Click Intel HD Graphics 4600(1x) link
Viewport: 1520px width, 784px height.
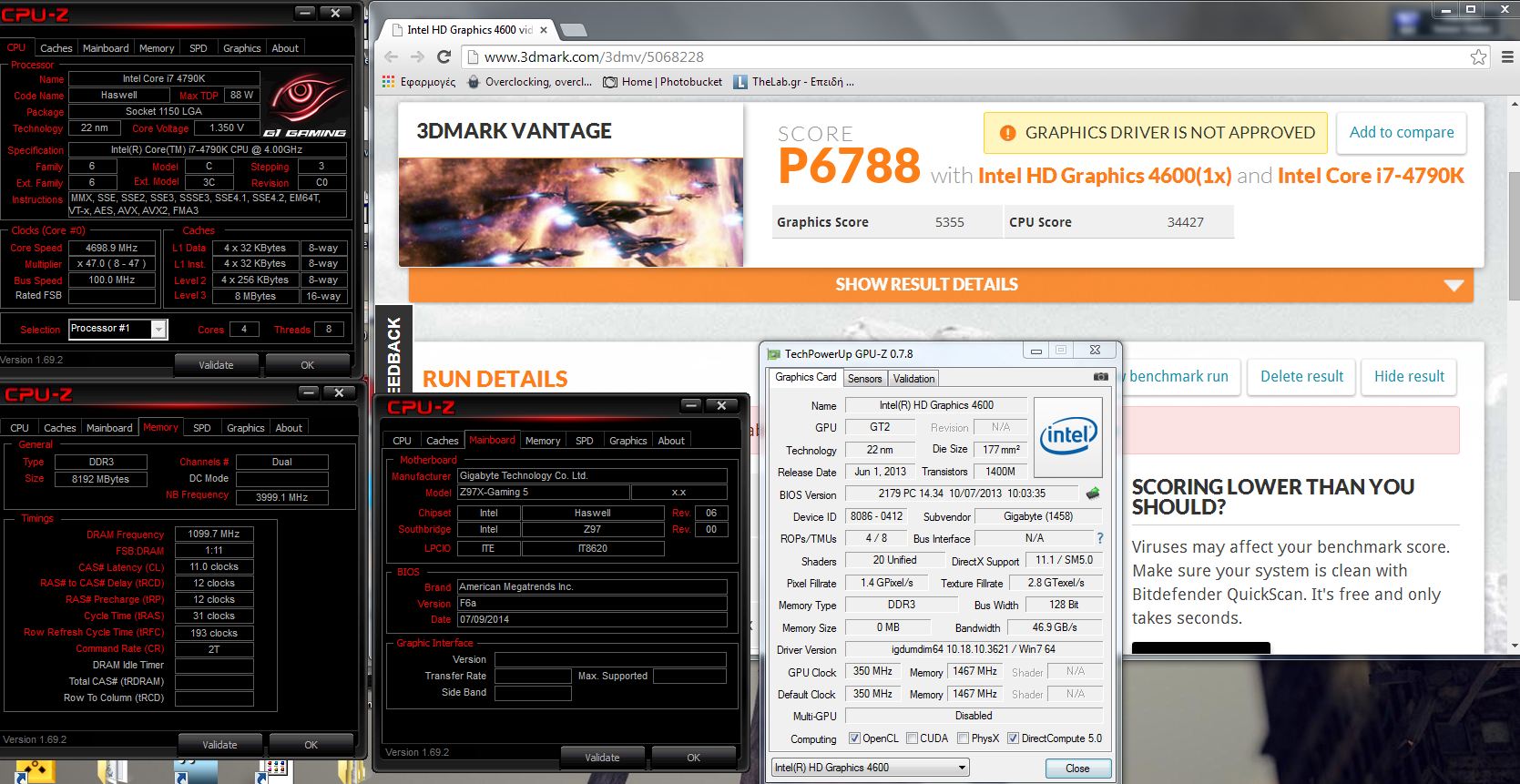1105,176
